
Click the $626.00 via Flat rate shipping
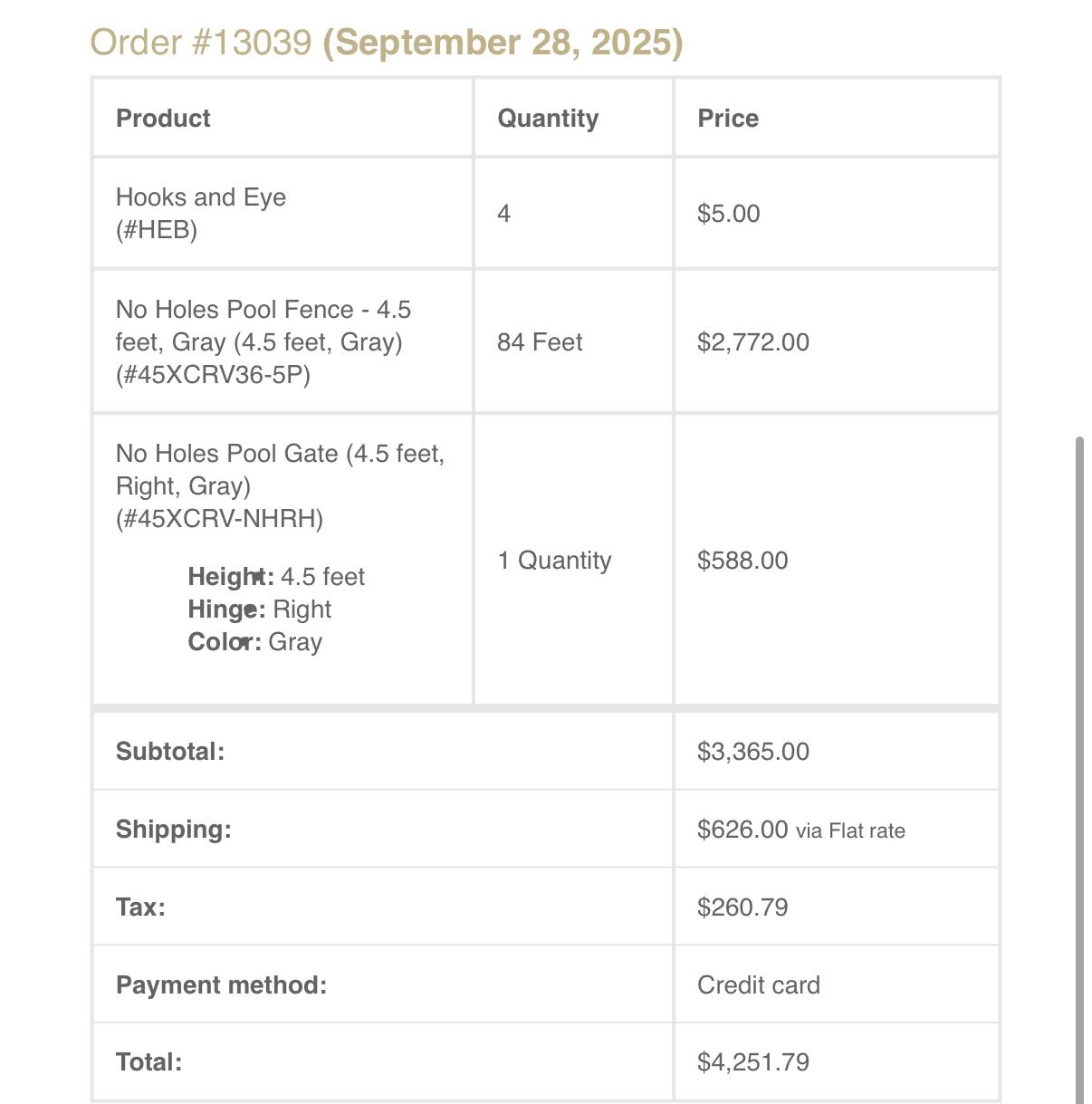pyautogui.click(x=800, y=830)
